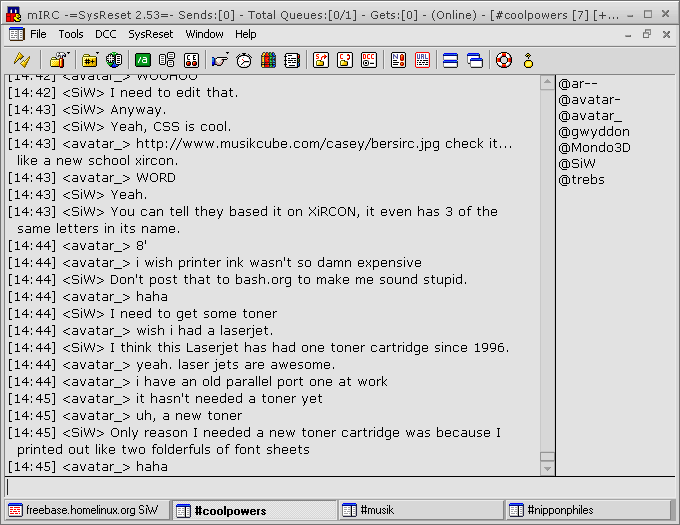Click the mIRC system menu icon beside File
Screen dimensions: 680x525
tap(16, 34)
